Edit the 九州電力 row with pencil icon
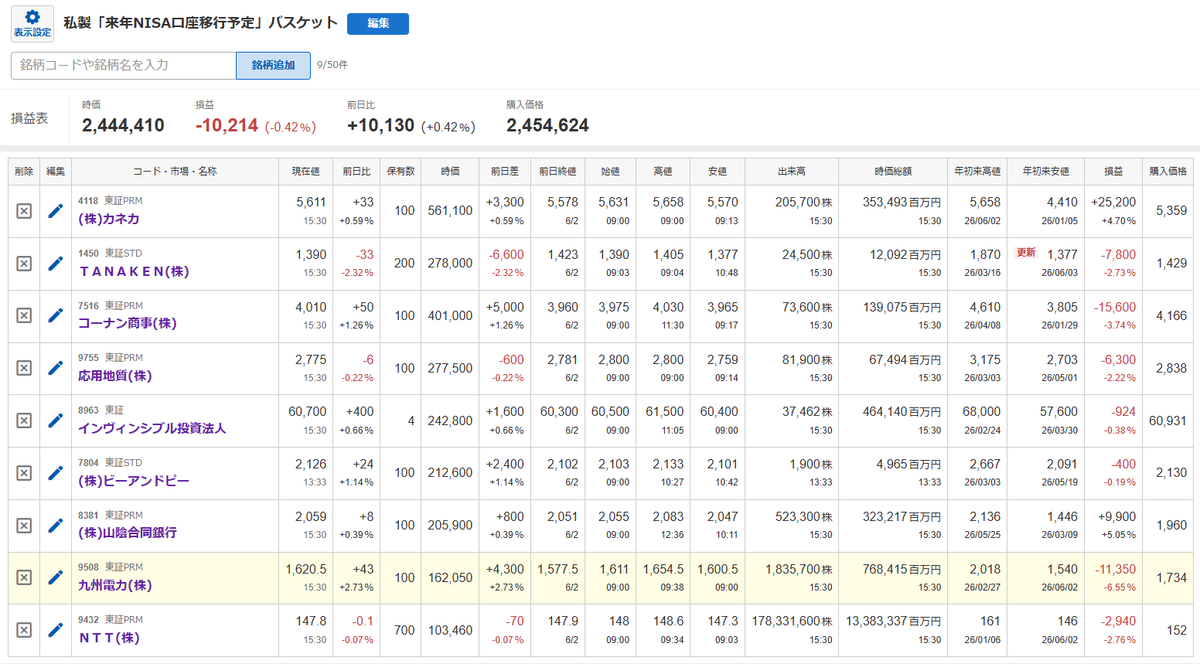1200x664 pixels. click(56, 577)
